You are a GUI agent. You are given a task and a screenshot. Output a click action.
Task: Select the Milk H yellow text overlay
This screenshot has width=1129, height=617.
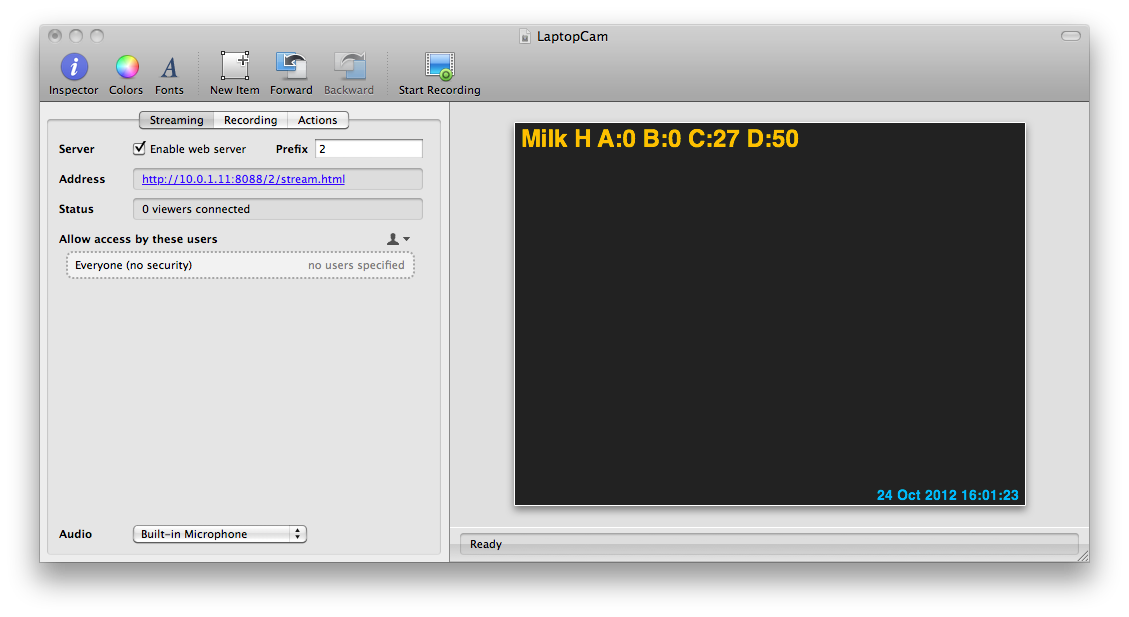[660, 139]
